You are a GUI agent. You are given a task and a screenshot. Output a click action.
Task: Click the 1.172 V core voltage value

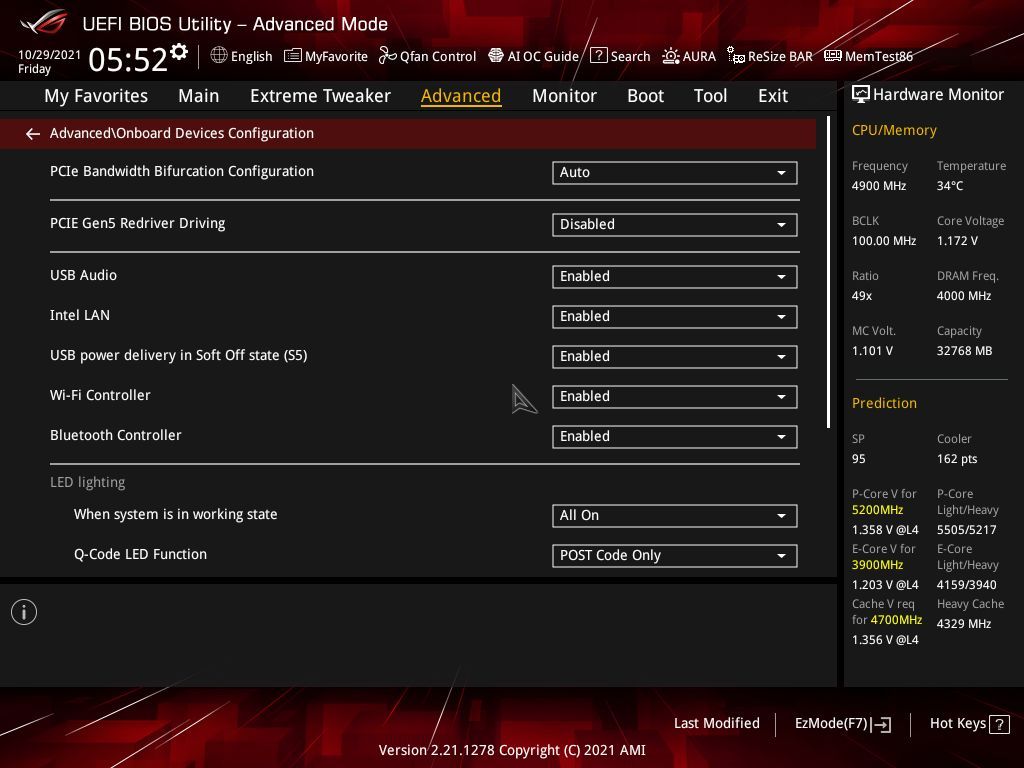957,241
